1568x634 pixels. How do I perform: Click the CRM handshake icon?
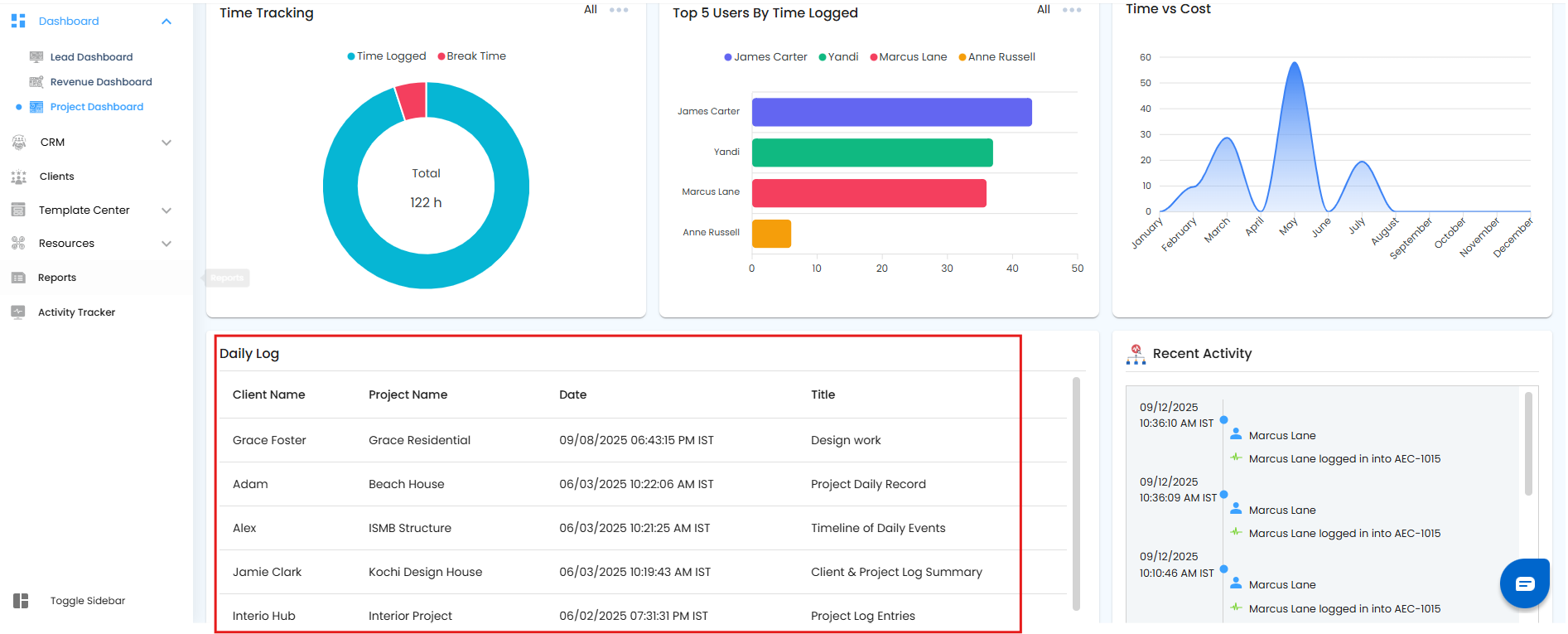click(19, 143)
